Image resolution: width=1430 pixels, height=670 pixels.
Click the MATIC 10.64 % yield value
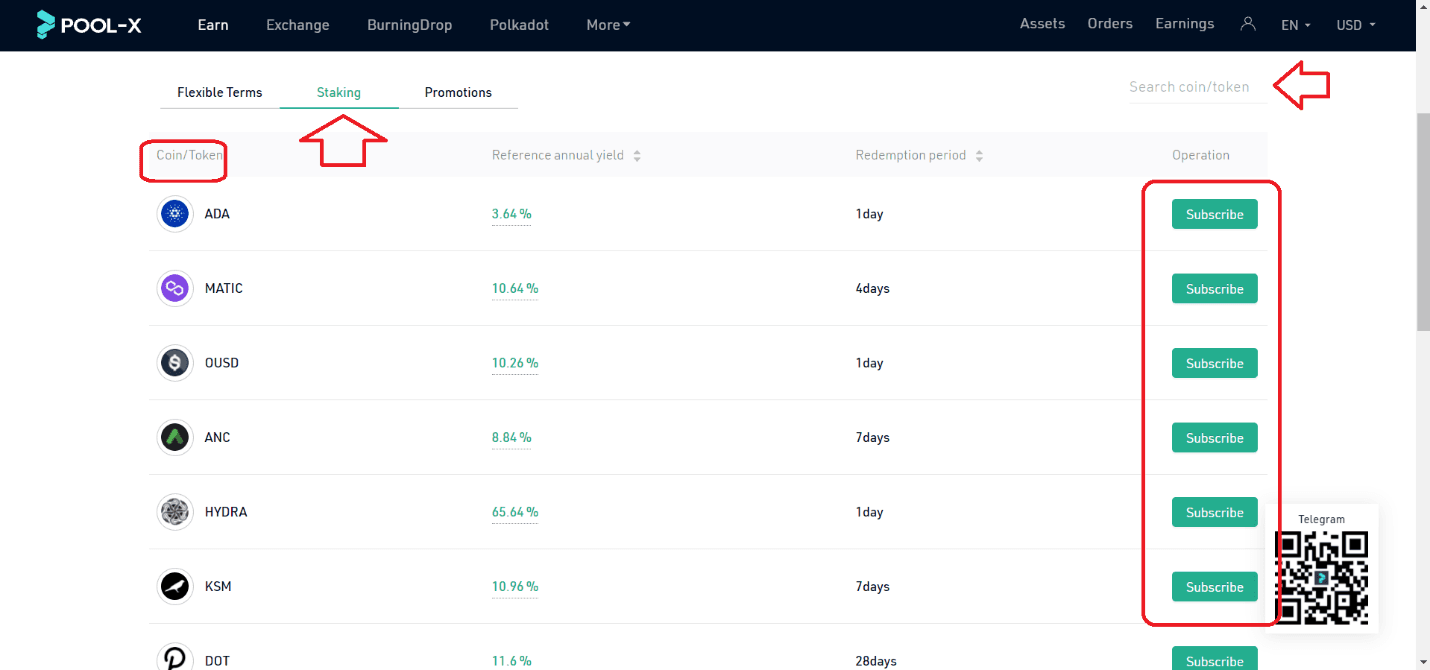[x=515, y=288]
